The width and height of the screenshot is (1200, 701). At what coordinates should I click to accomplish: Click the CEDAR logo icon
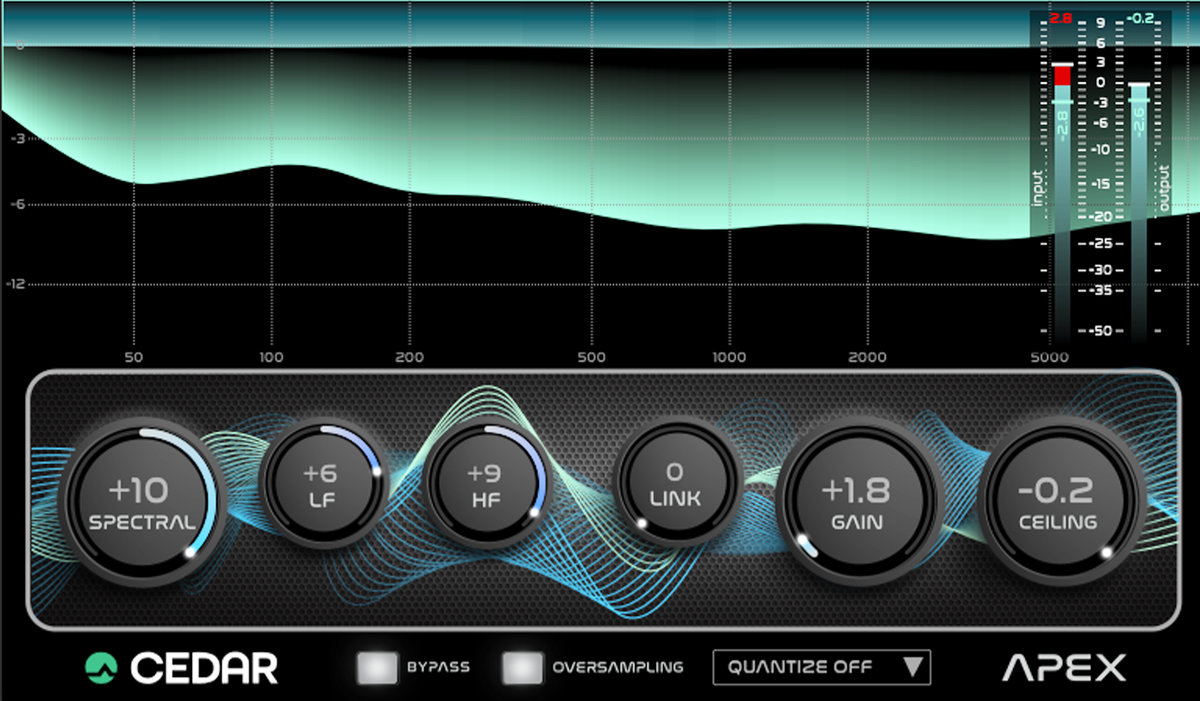[100, 667]
